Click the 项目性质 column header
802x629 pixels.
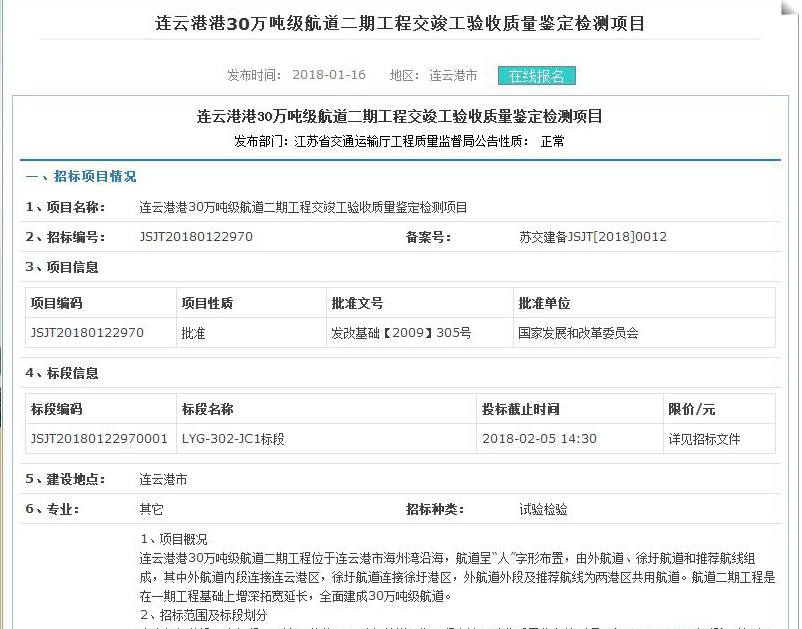(x=206, y=303)
